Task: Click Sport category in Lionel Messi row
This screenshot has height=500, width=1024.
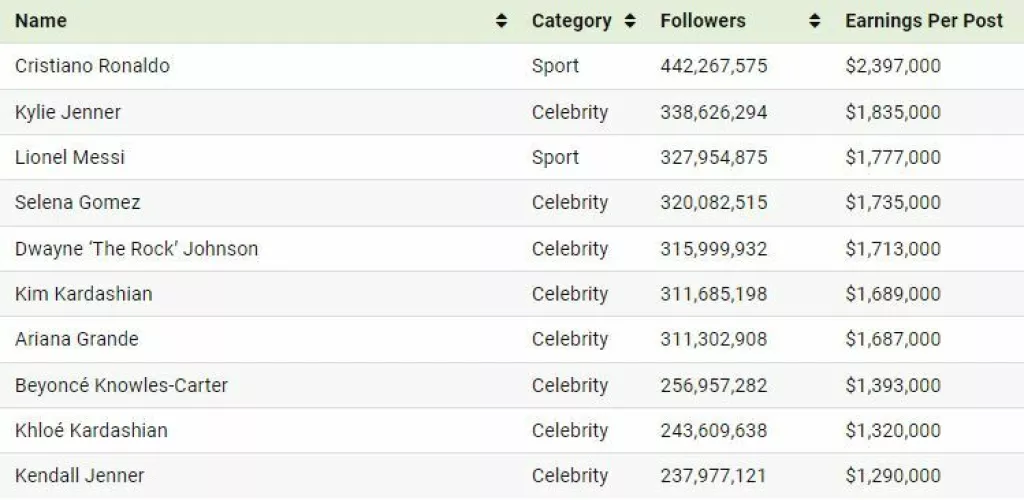Action: 555,157
